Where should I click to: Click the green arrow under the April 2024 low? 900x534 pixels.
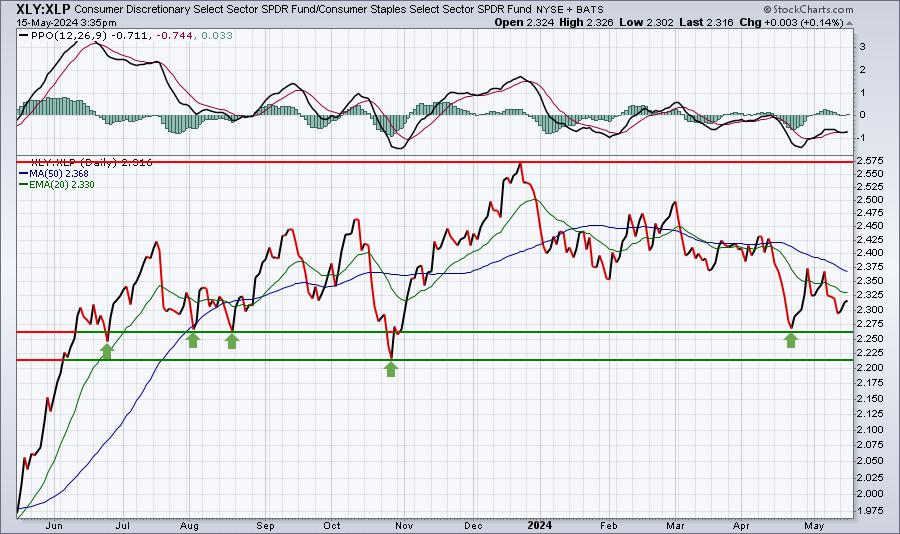tap(791, 340)
